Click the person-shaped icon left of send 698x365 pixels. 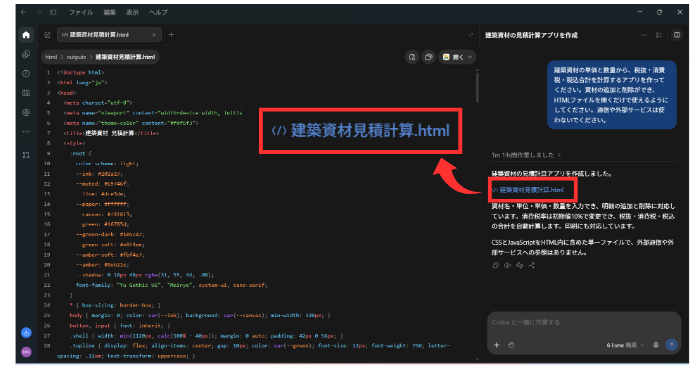[656, 345]
